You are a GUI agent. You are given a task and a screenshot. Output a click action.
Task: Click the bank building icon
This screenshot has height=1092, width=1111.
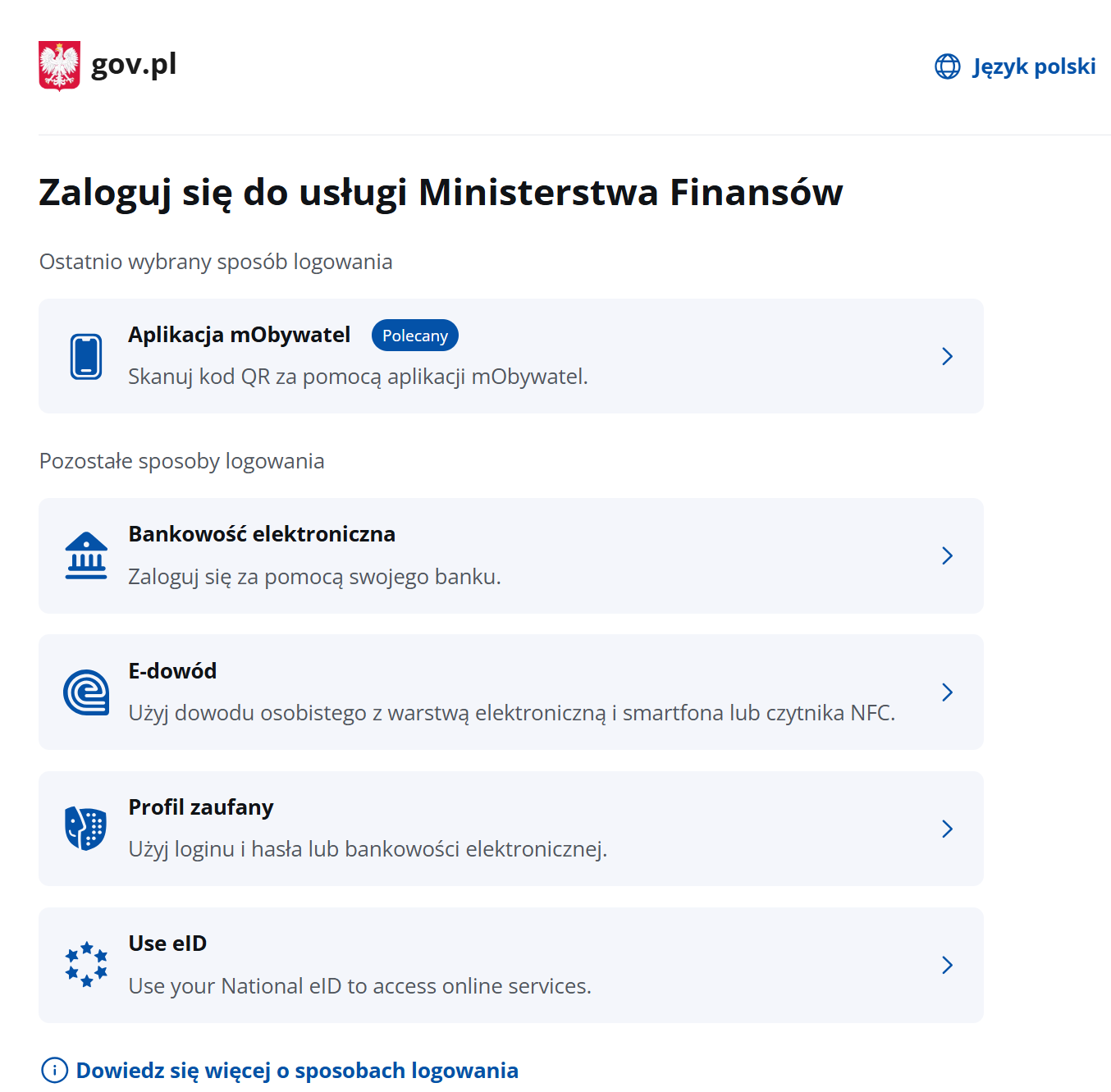pyautogui.click(x=86, y=556)
